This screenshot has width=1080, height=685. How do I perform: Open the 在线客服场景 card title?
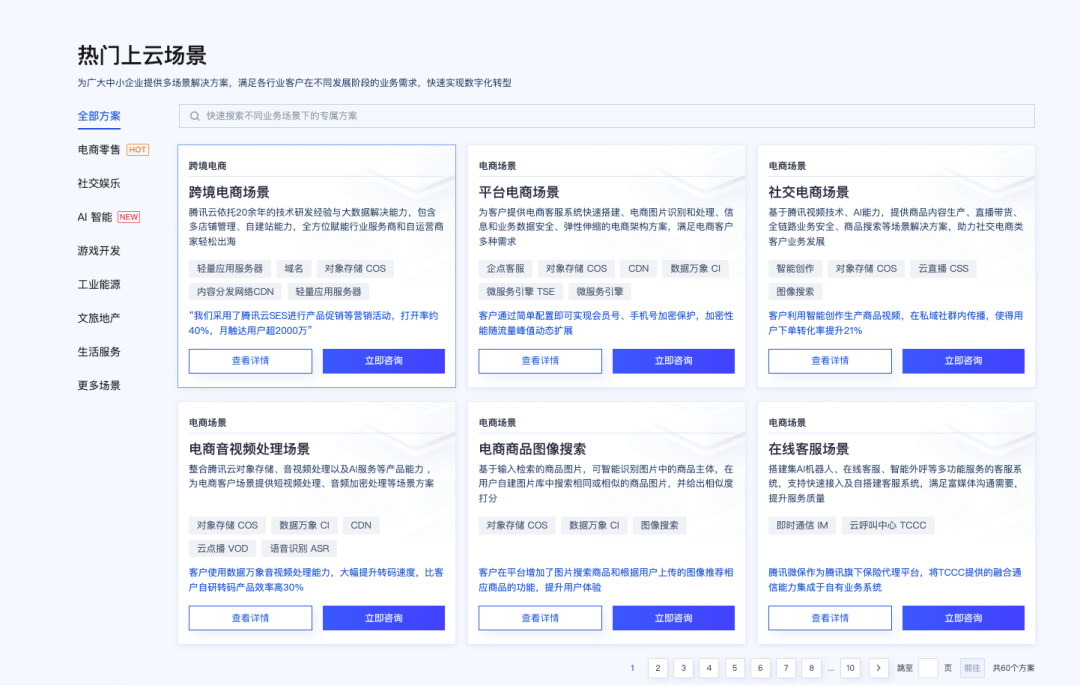point(809,450)
